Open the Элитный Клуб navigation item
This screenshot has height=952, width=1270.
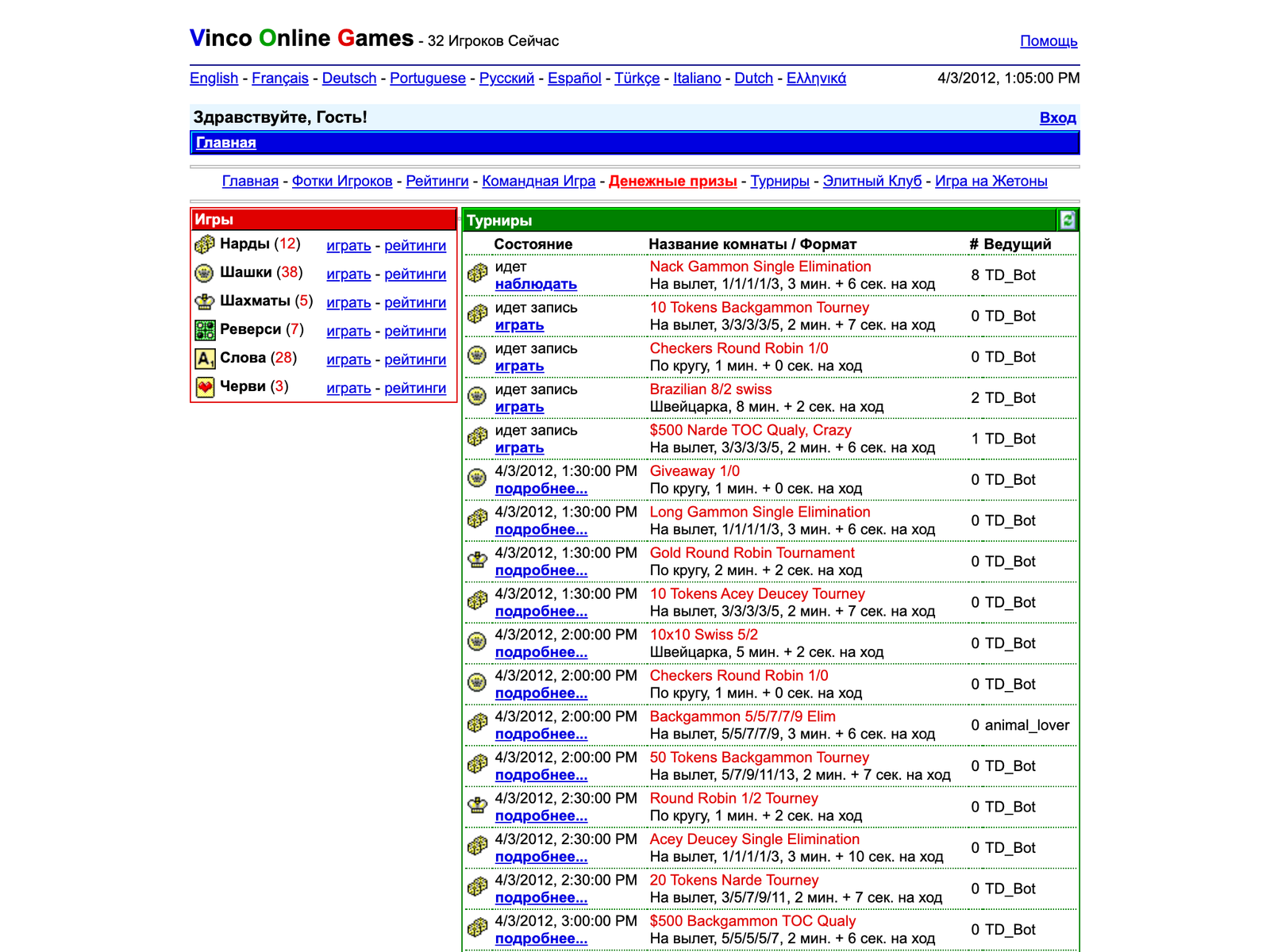[x=872, y=181]
